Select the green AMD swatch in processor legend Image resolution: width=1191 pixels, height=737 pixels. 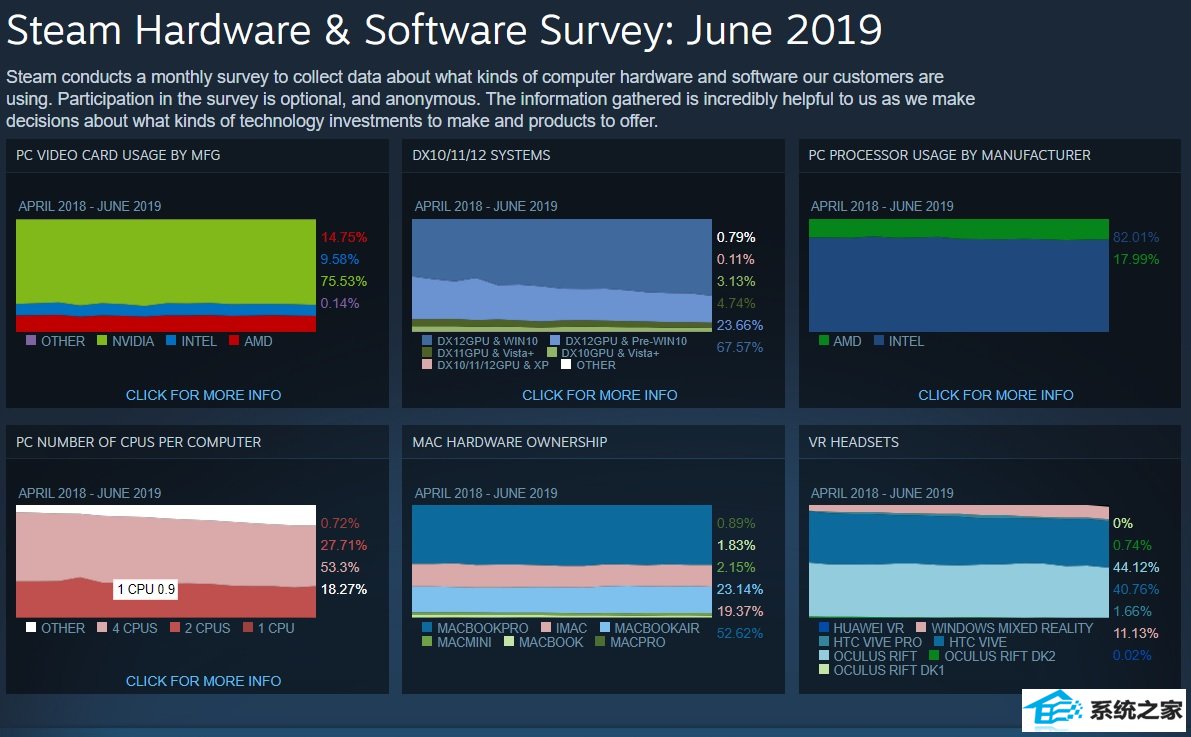point(823,340)
